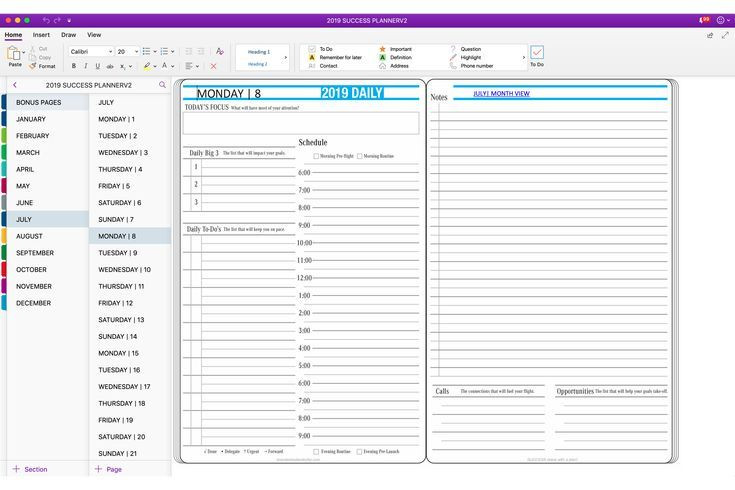Image resolution: width=735 pixels, height=490 pixels.
Task: Click the share notebook icon
Action: click(710, 35)
